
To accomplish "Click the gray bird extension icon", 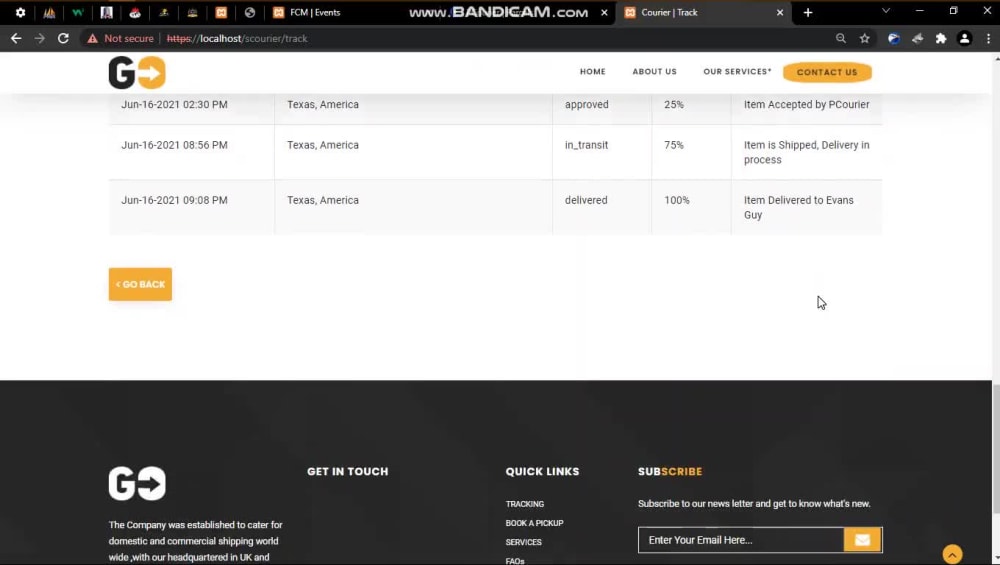I will tap(917, 38).
